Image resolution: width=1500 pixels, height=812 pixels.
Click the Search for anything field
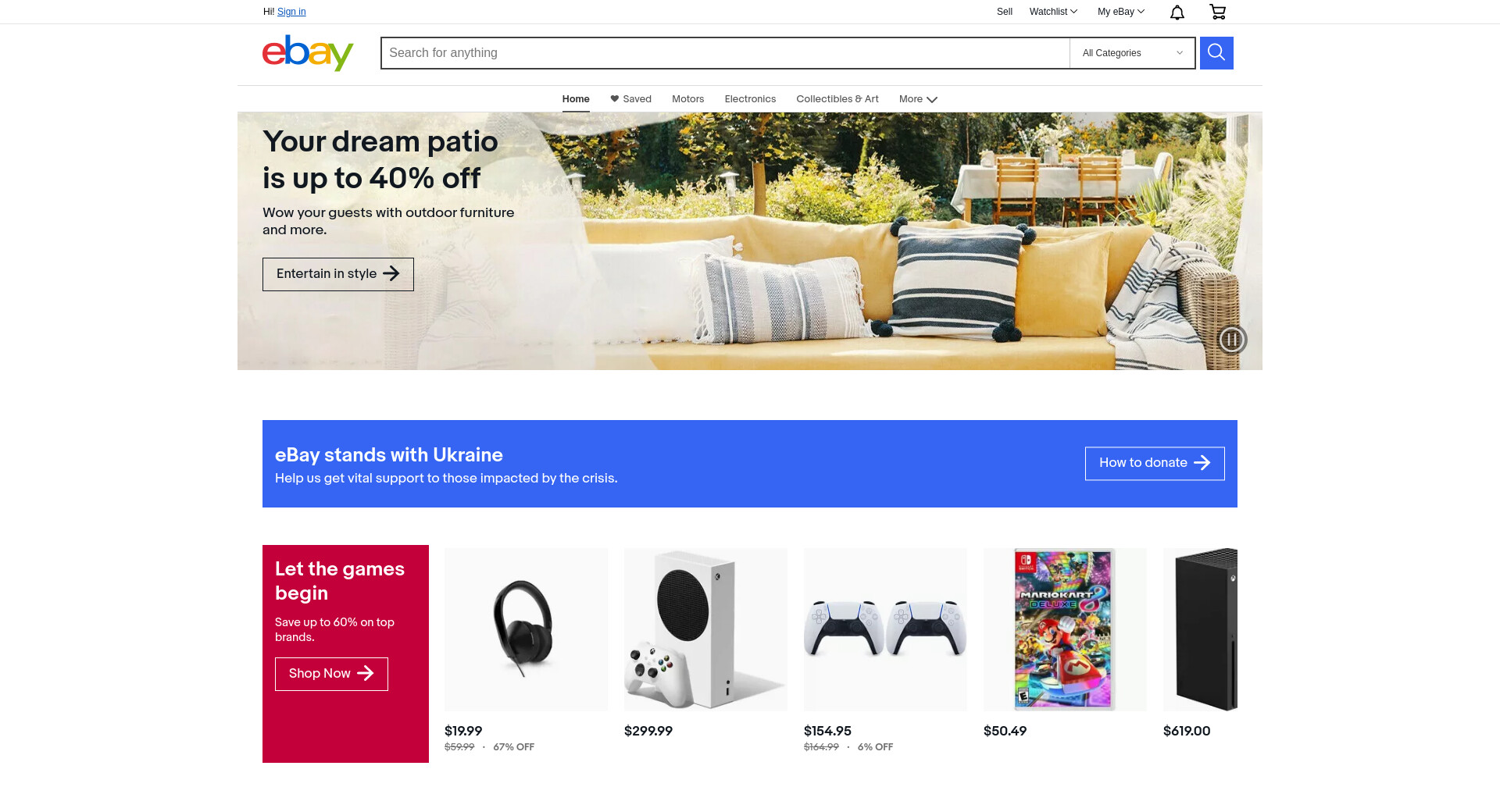point(725,53)
